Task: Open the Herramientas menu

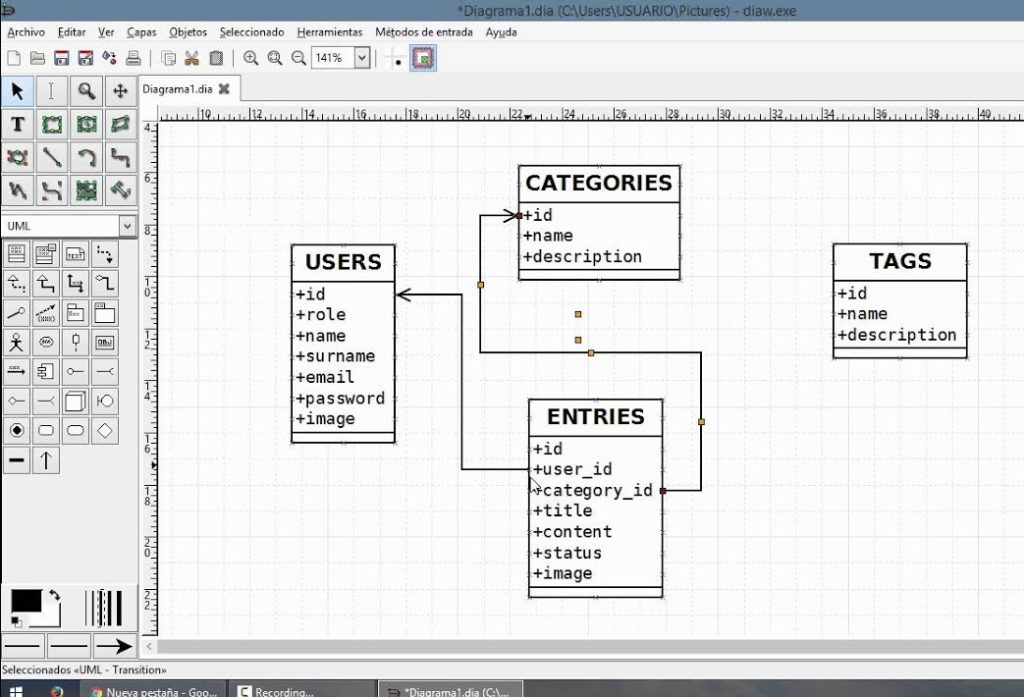Action: pyautogui.click(x=330, y=32)
